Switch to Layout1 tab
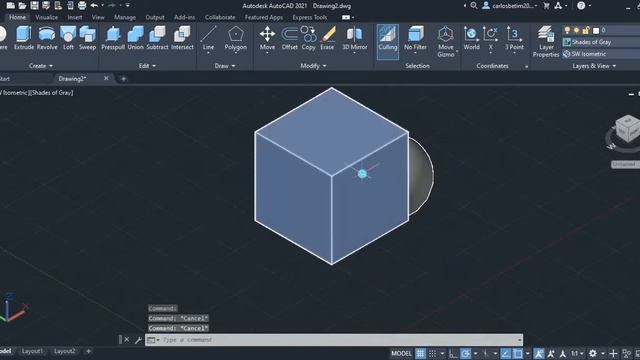Image resolution: width=640 pixels, height=360 pixels. click(x=32, y=351)
